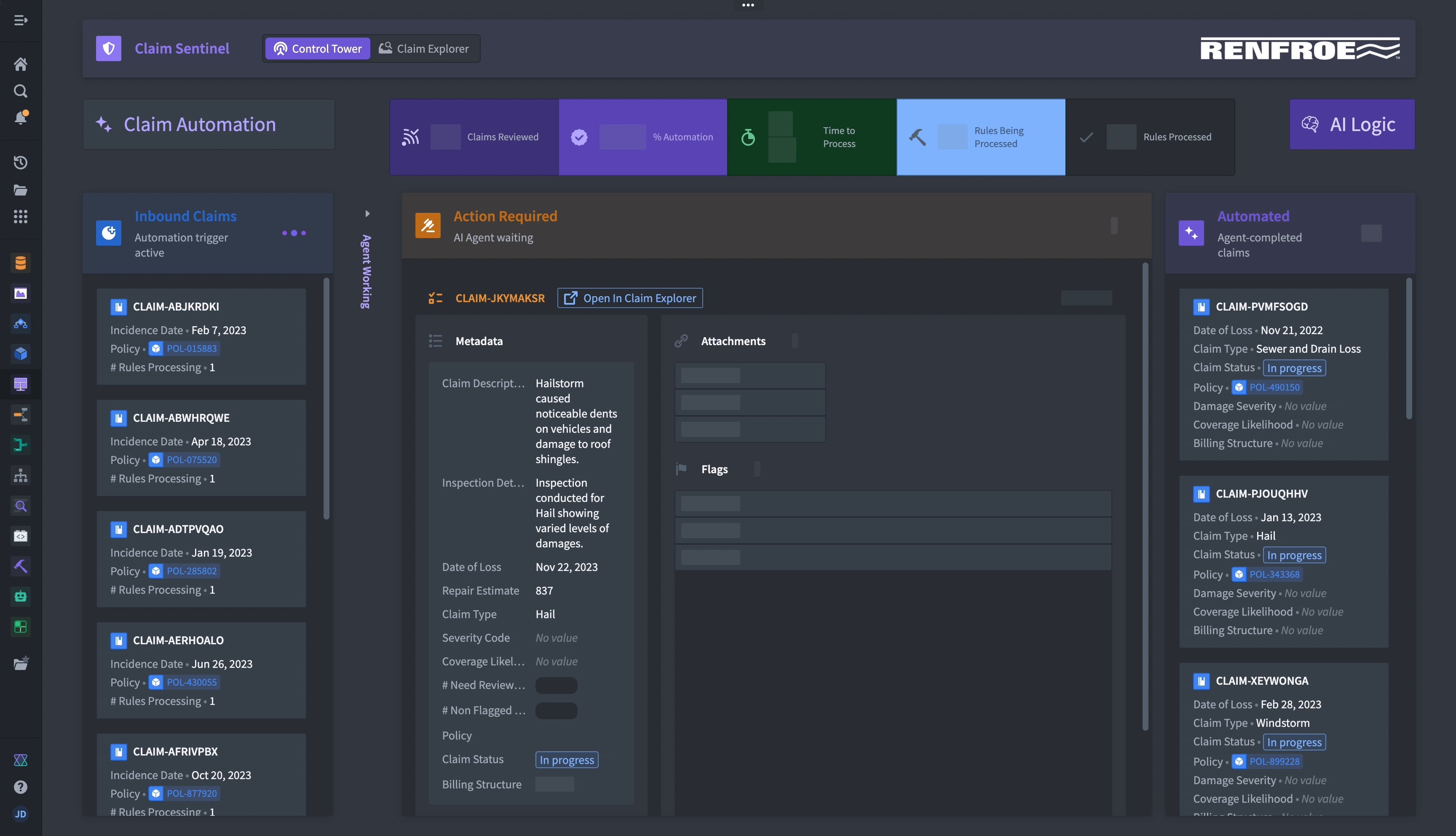
Task: Click the help icon at the sidebar bottom
Action: pyautogui.click(x=21, y=787)
